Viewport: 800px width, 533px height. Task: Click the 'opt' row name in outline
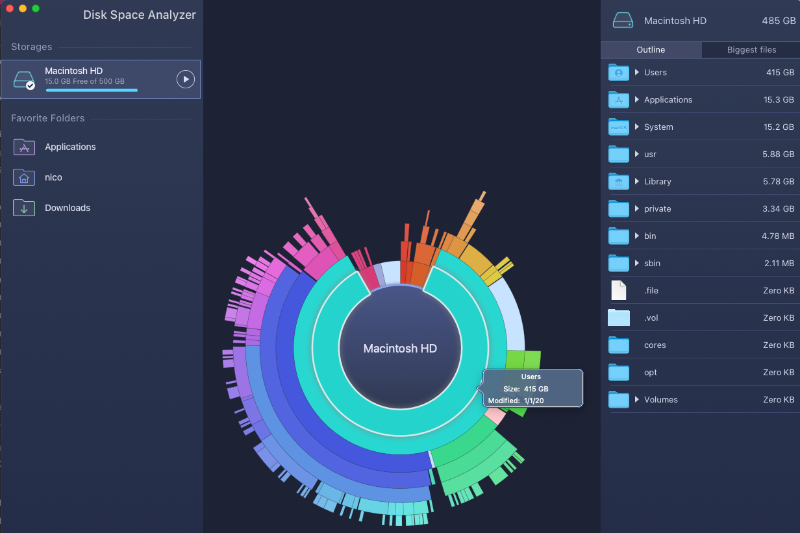[650, 373]
